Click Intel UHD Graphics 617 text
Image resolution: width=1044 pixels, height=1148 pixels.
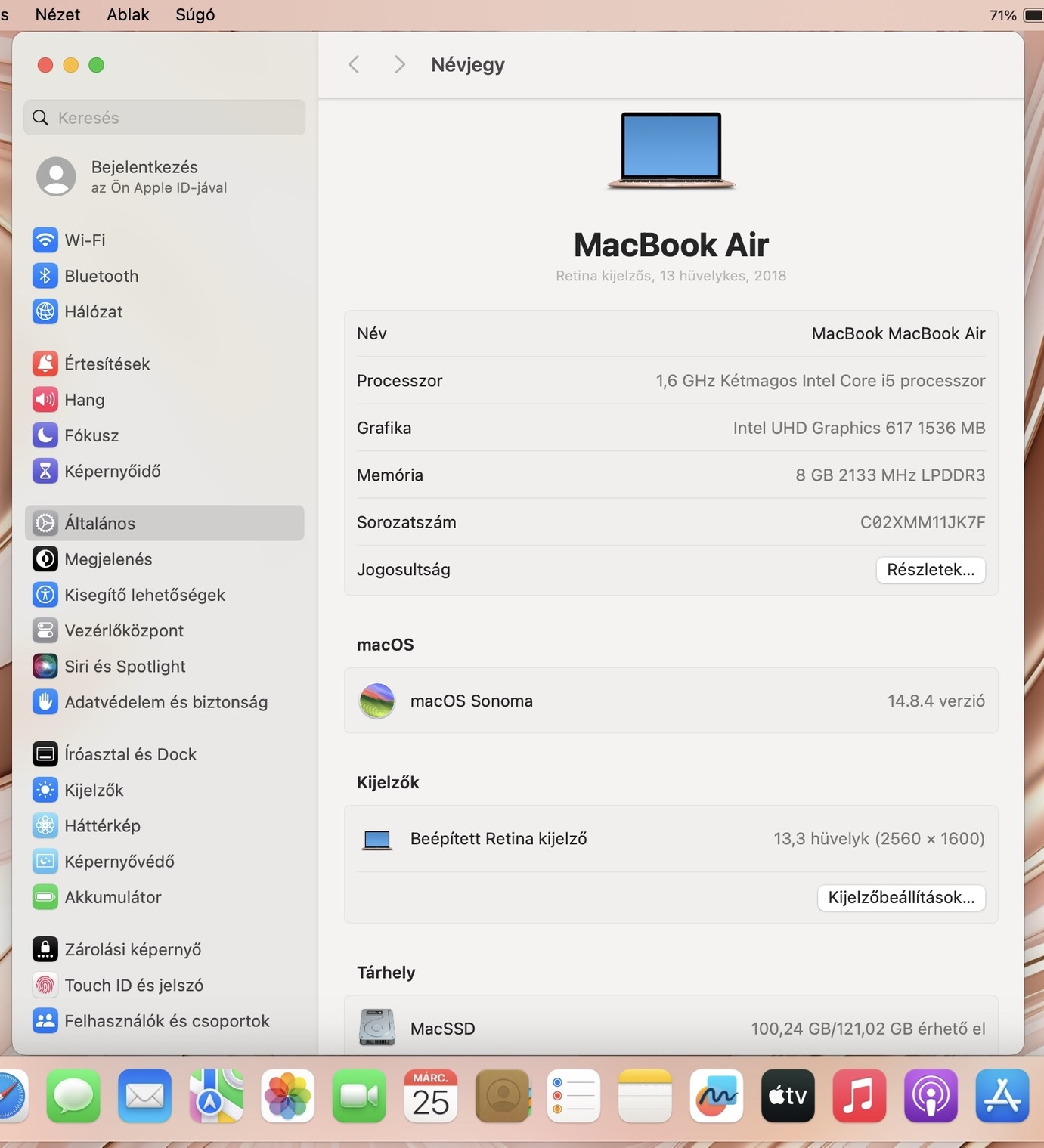[859, 429]
